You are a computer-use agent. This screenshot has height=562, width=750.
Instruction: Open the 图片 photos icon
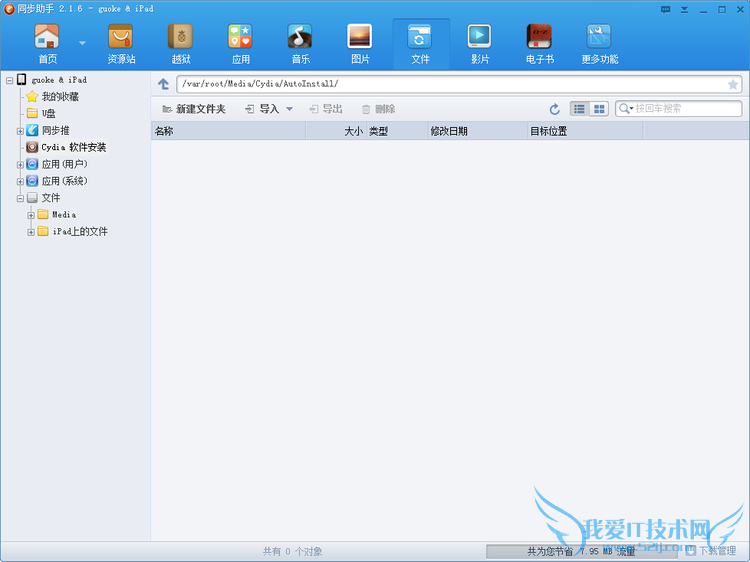(360, 44)
